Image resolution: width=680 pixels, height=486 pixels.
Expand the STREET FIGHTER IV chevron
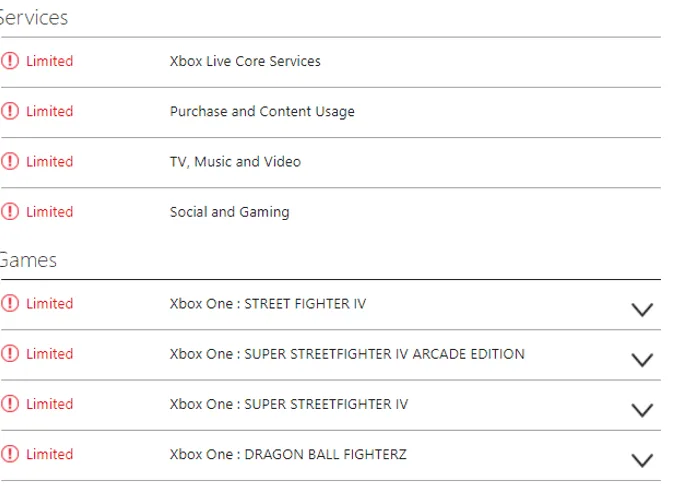pos(642,310)
